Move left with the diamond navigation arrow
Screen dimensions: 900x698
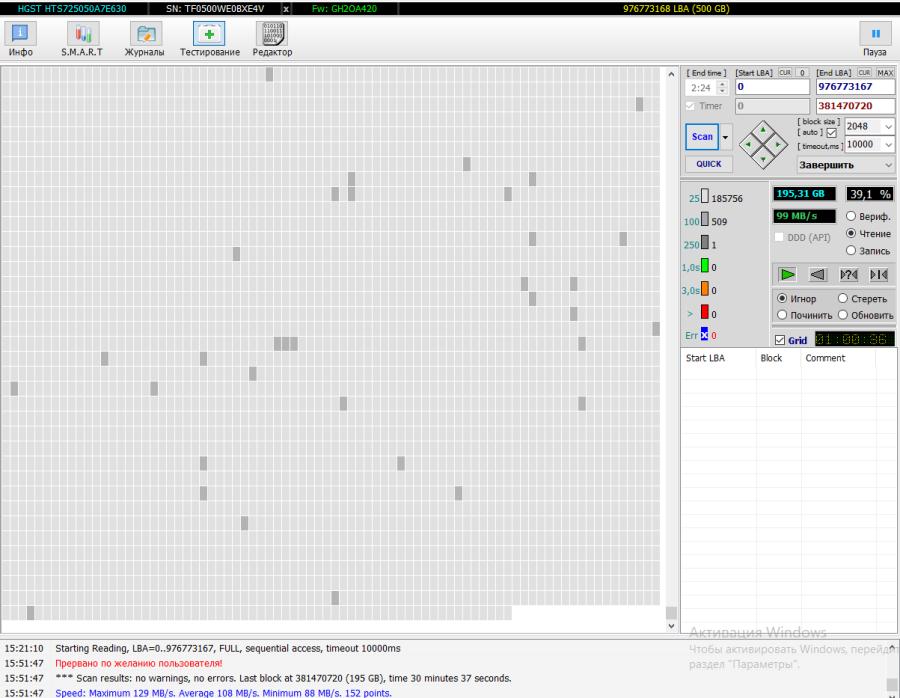[748, 145]
